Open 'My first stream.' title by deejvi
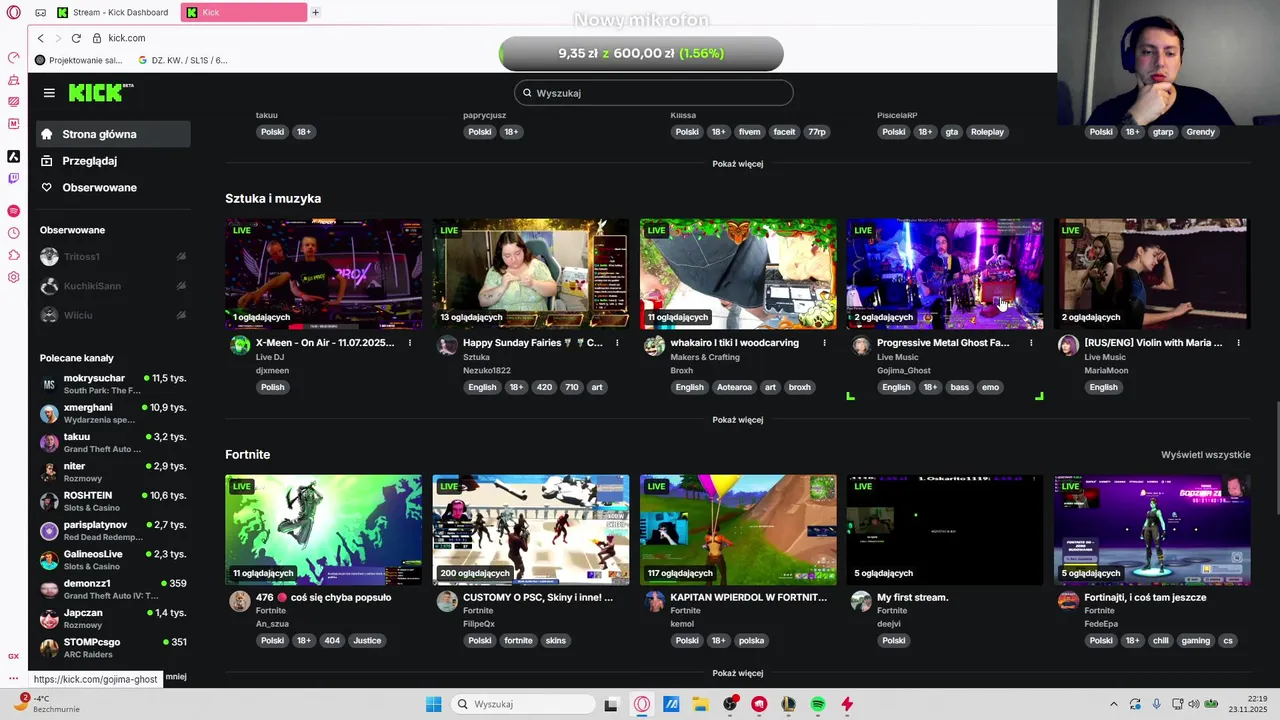Image resolution: width=1280 pixels, height=720 pixels. (x=913, y=598)
